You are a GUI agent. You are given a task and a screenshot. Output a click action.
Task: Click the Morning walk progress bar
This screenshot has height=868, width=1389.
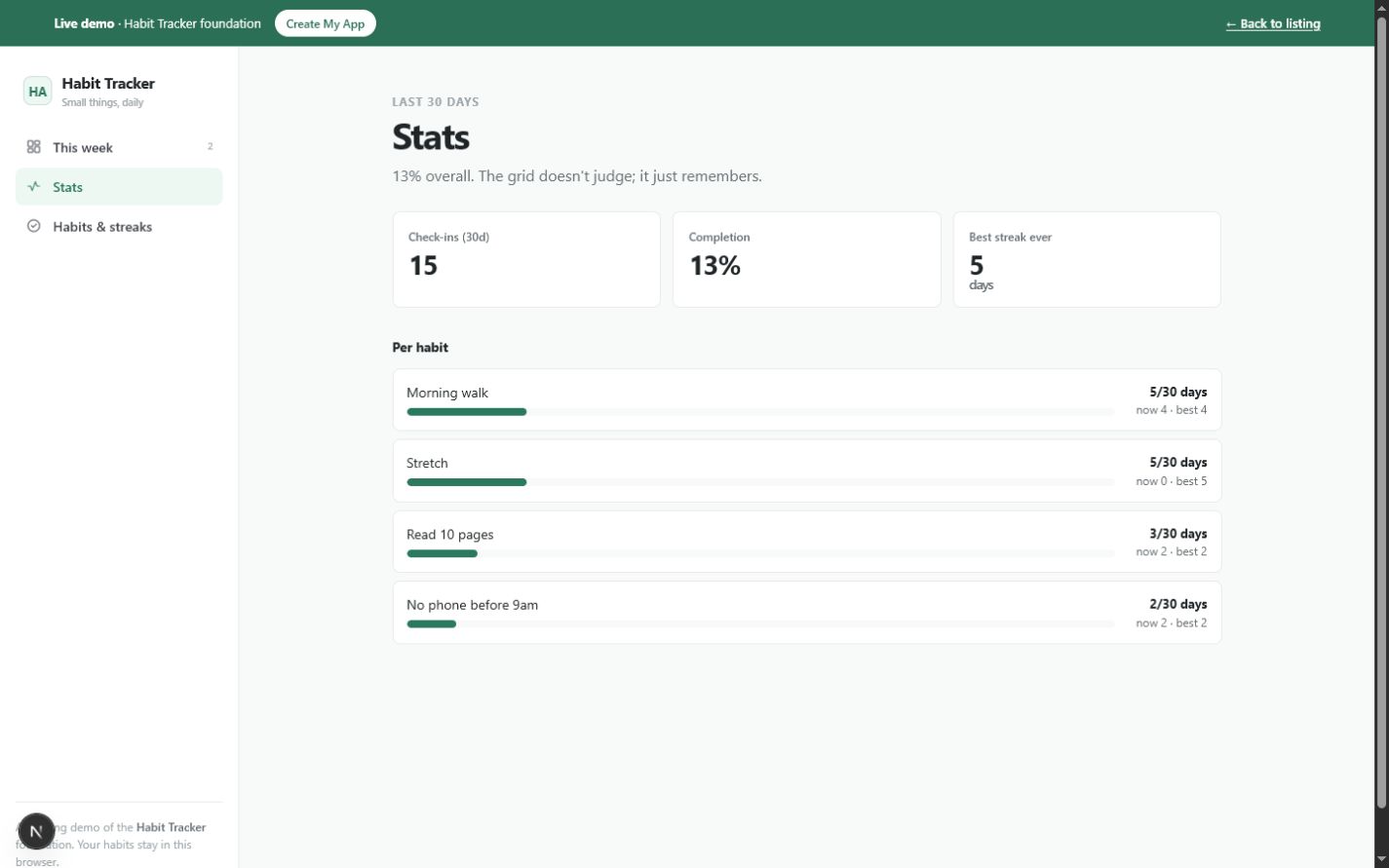point(760,412)
